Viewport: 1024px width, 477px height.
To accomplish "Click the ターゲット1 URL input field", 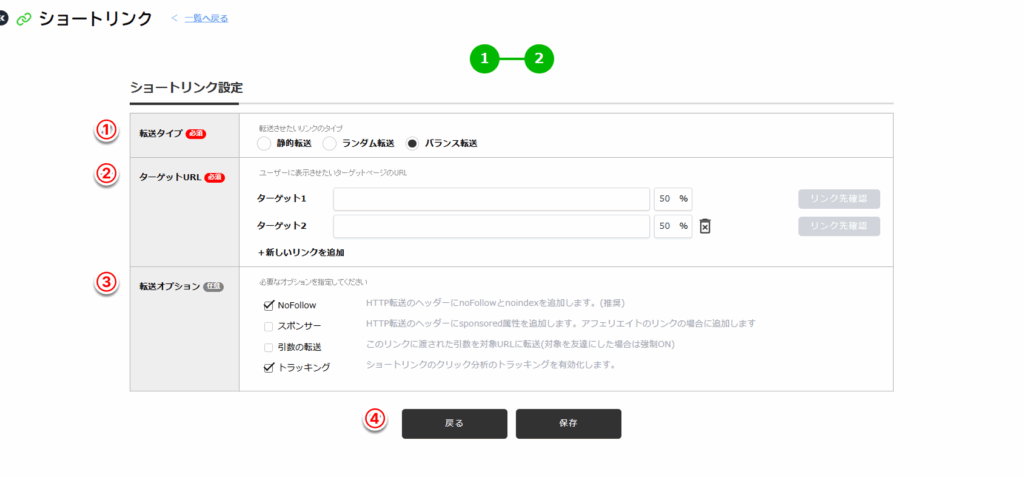I will 491,199.
